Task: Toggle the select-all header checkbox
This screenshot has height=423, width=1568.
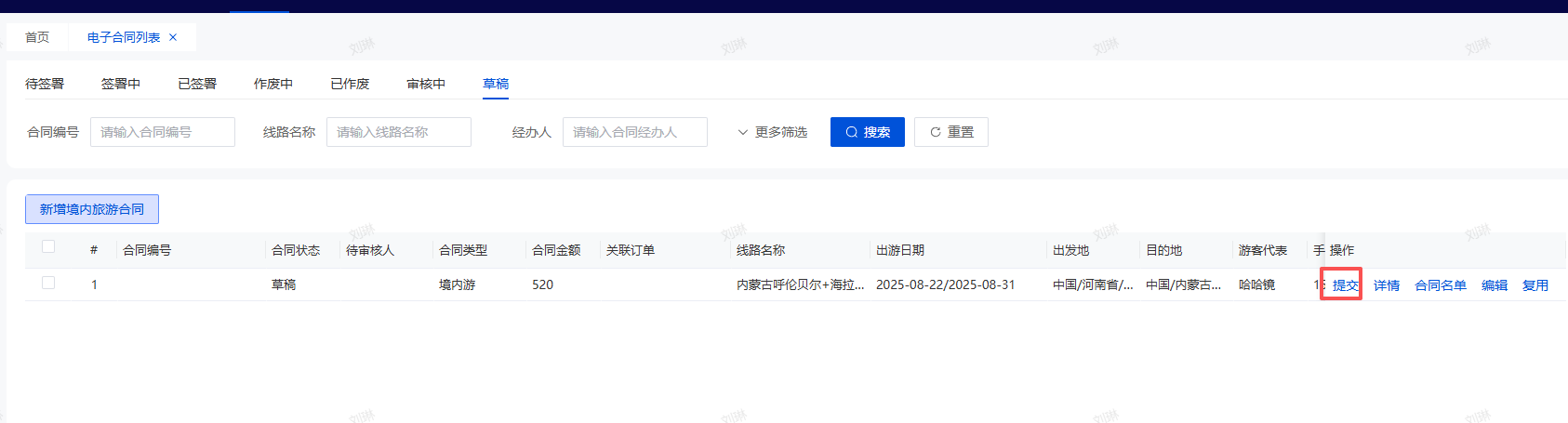Action: (48, 246)
